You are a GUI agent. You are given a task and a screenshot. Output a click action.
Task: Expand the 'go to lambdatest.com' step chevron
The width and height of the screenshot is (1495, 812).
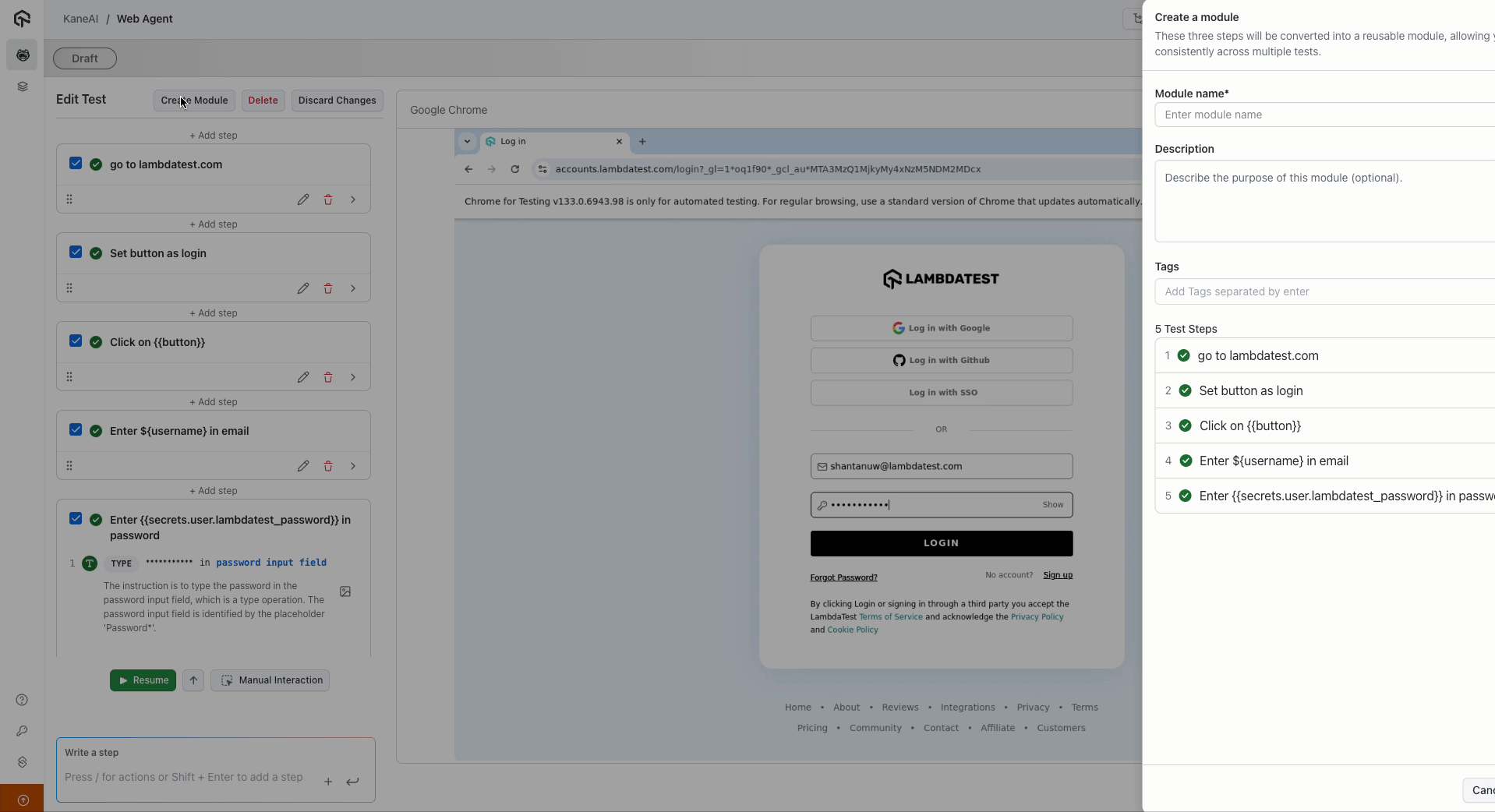tap(353, 199)
